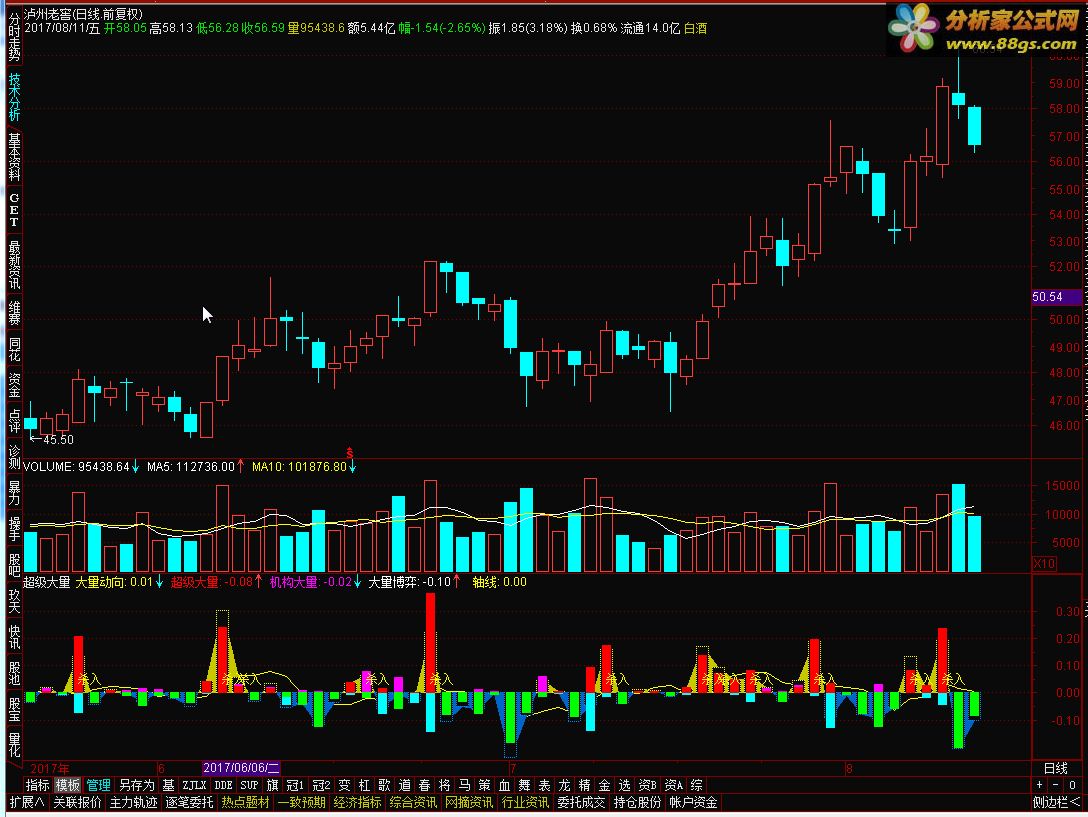1088x817 pixels.
Task: Open the 股池 side tab
Action: coord(14,673)
